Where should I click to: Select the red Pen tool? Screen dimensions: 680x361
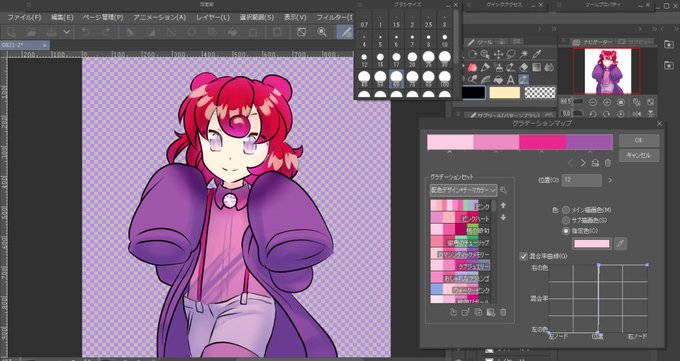pos(472,67)
